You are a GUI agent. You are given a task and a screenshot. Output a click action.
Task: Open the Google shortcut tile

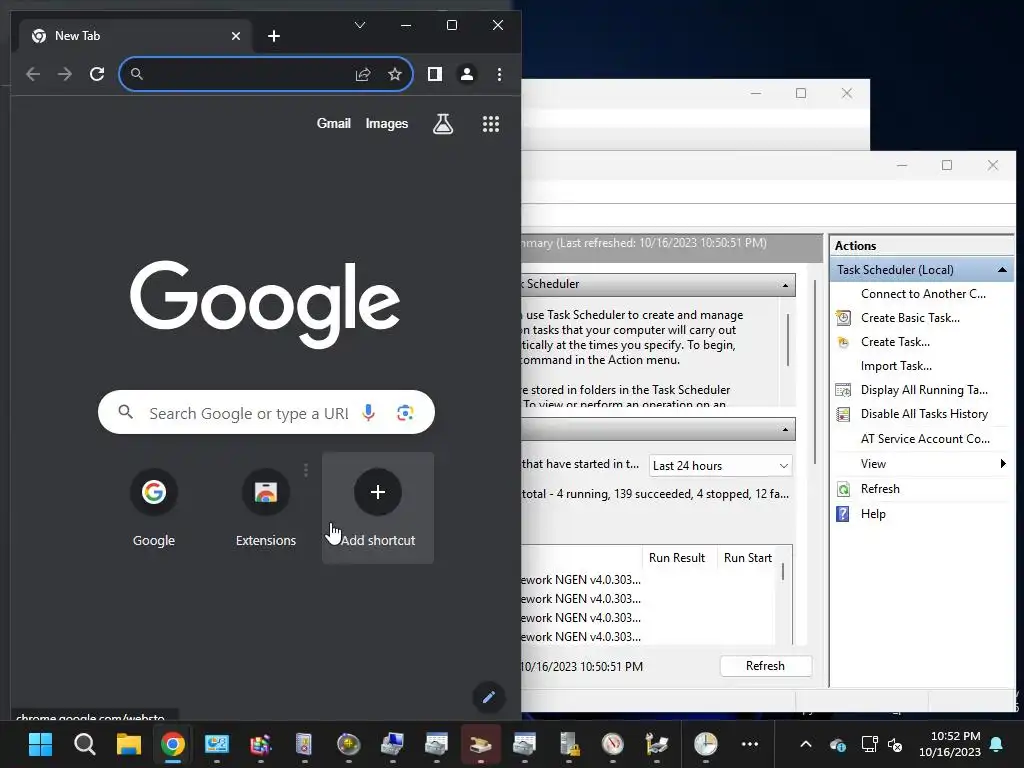pyautogui.click(x=154, y=508)
